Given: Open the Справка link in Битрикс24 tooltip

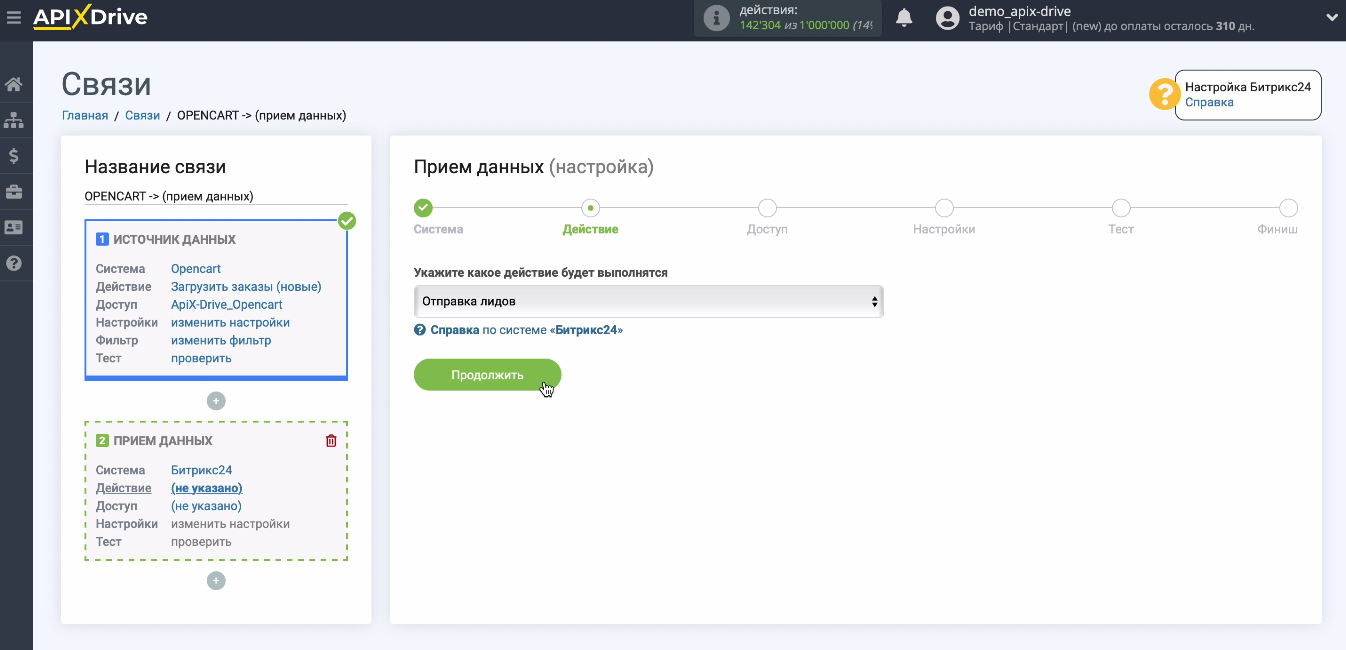Looking at the screenshot, I should pos(1209,102).
